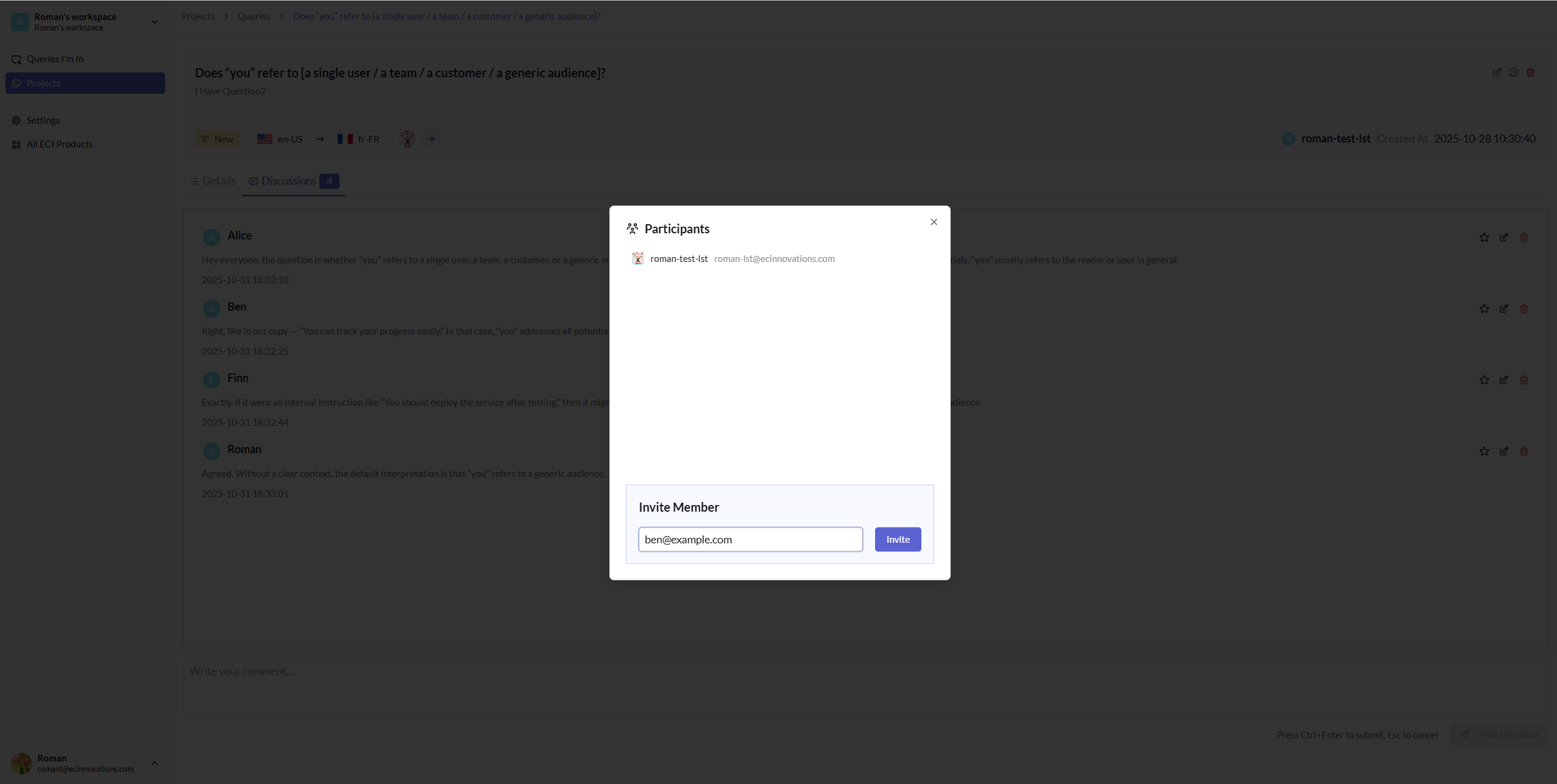Screen dimensions: 1557x784
Task: Delete Finn's comment using the trash icon
Action: click(x=1524, y=380)
